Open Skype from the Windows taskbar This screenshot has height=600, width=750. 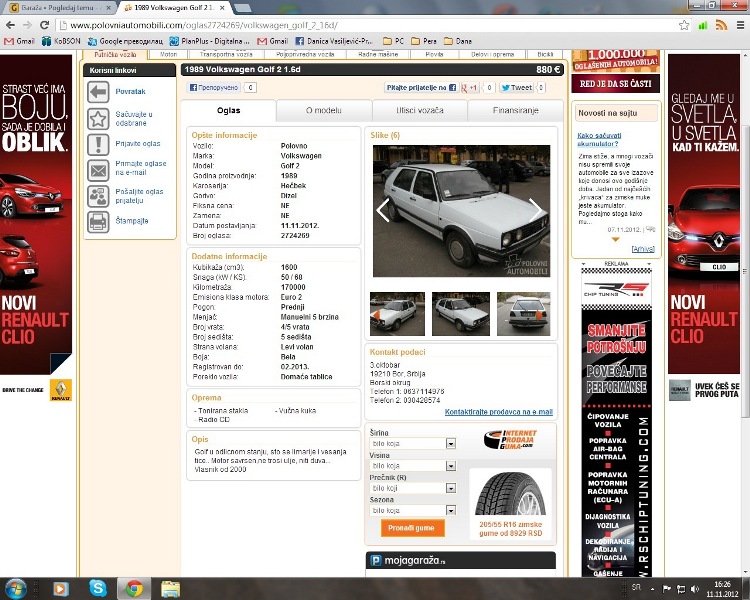[97, 588]
